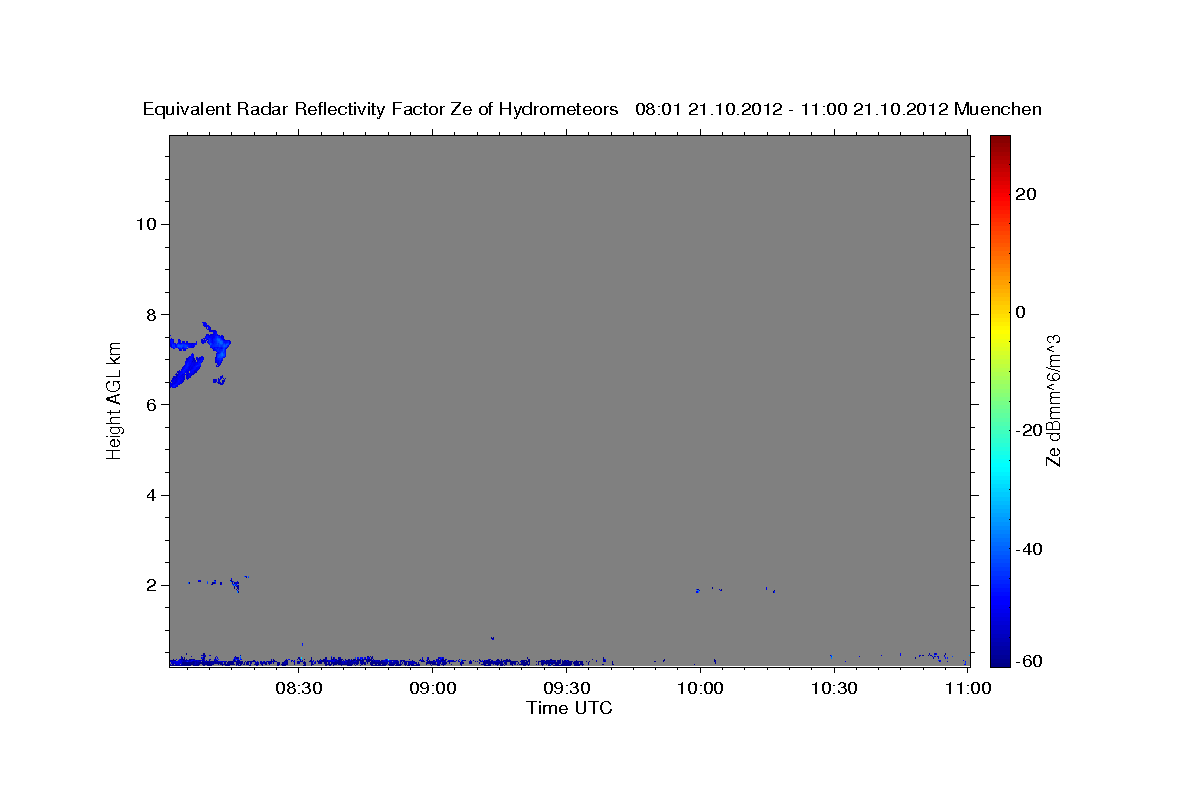The height and width of the screenshot is (800, 1200).
Task: Click the '09:30' time axis label
Action: [x=567, y=688]
